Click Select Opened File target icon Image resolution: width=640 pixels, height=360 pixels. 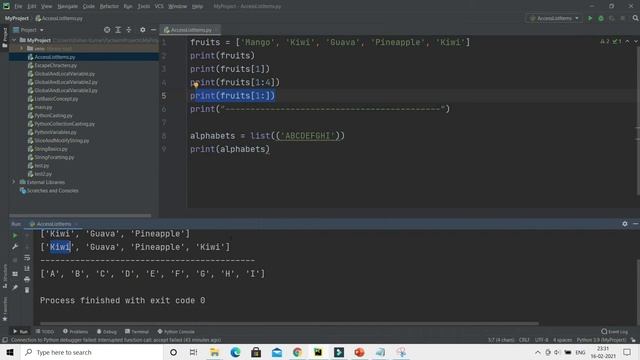[107, 30]
